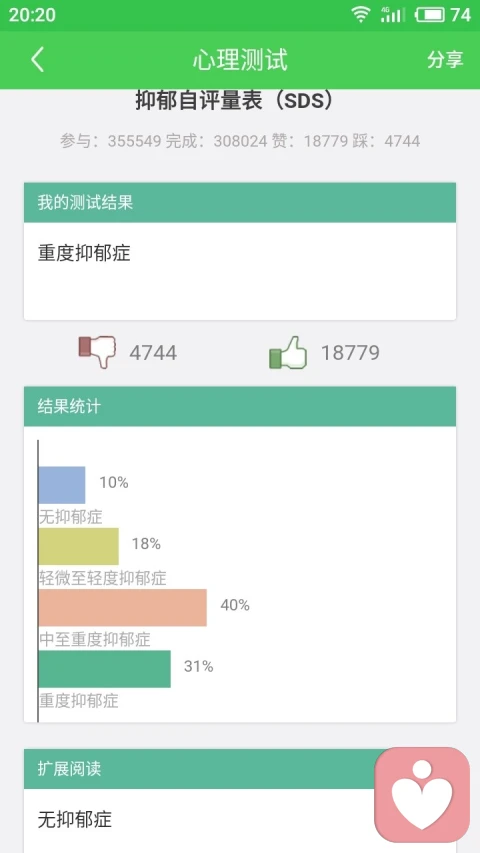Select the green 31% 重度抑郁症 bar
The width and height of the screenshot is (480, 853).
pos(104,669)
